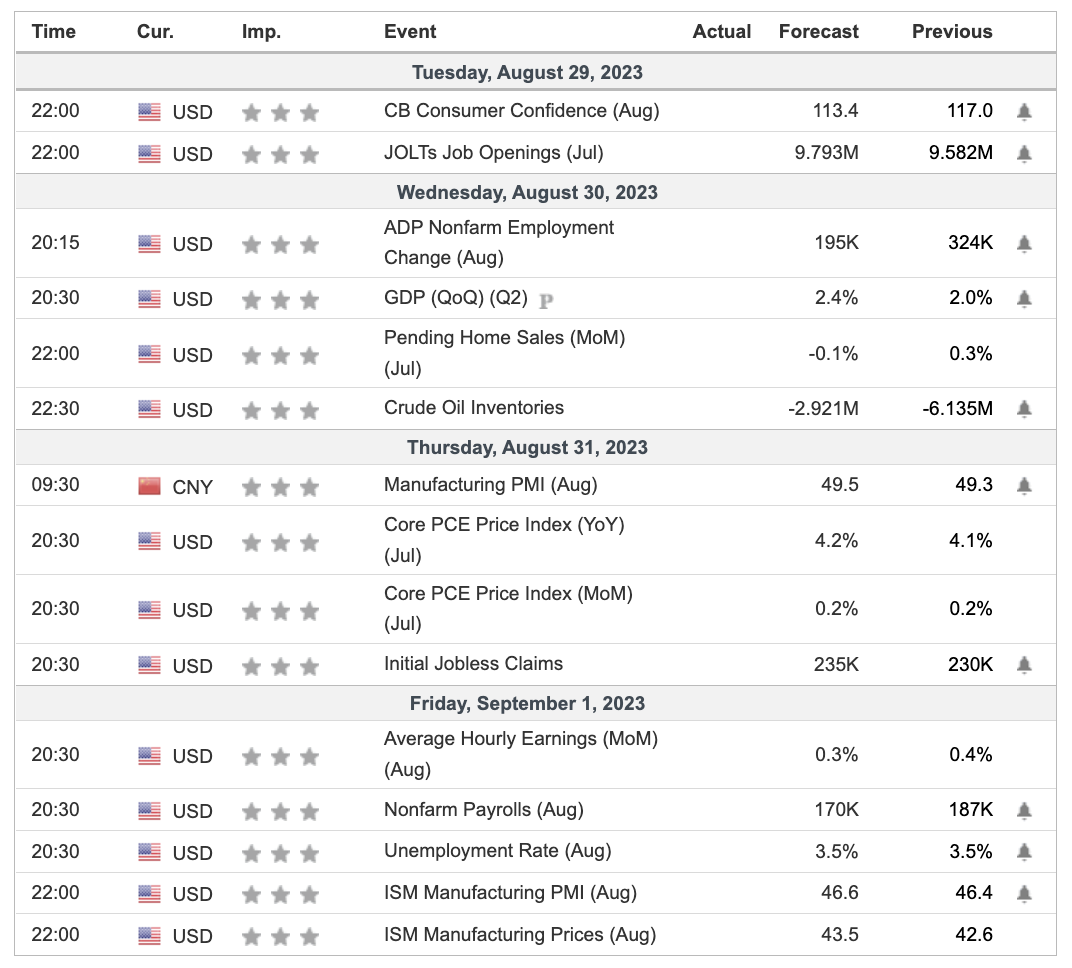Click bell icon for ADP Nonfarm Employment Change
The width and height of the screenshot is (1072, 968).
tap(1024, 243)
